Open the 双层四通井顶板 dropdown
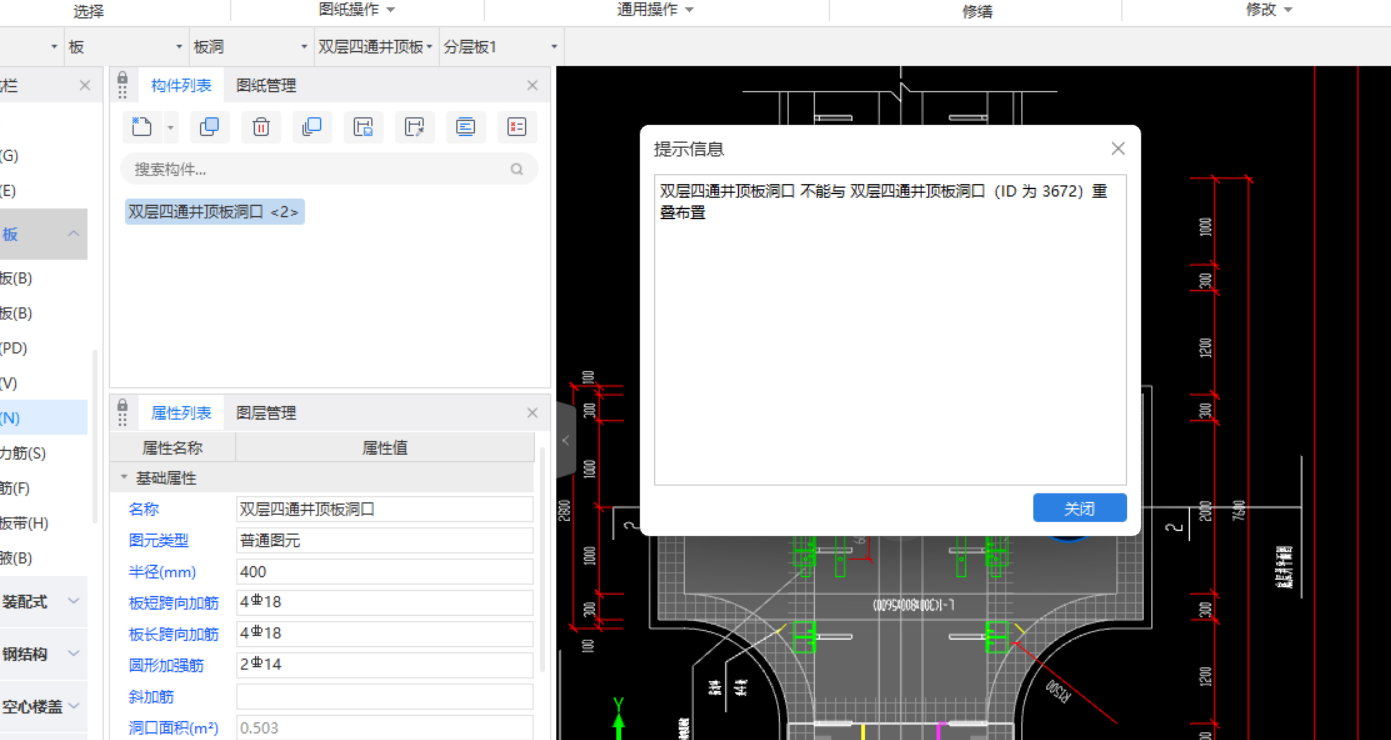Viewport: 1391px width, 740px height. pyautogui.click(x=376, y=46)
